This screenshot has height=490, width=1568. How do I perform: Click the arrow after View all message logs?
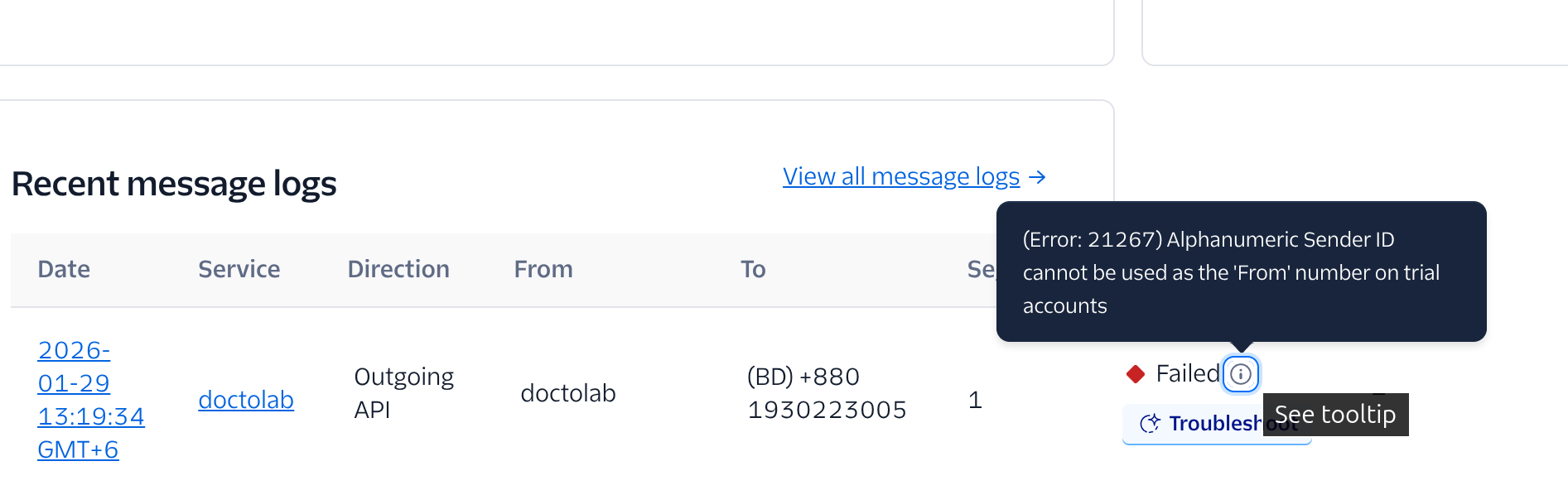pos(1037,177)
